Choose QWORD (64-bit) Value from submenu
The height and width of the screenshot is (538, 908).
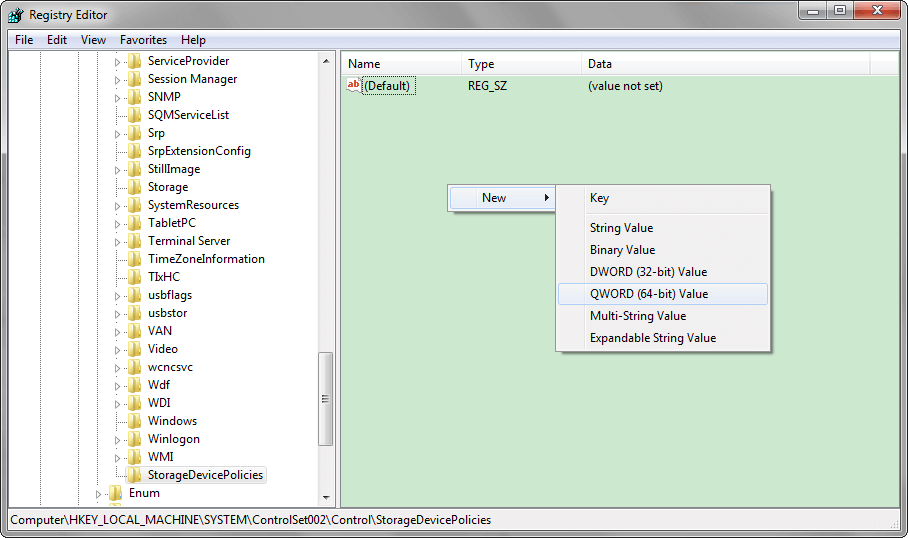(x=648, y=294)
